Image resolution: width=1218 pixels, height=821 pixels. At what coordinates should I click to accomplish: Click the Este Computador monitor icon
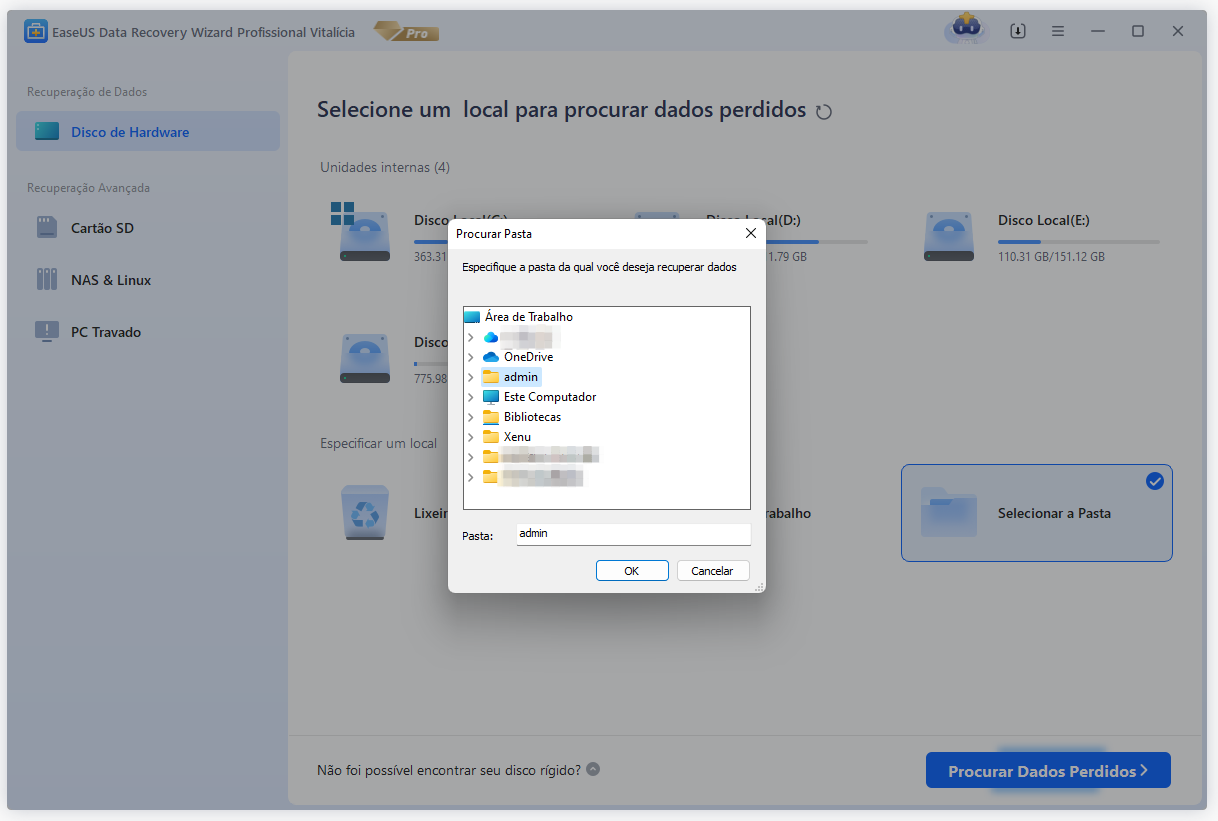click(490, 397)
